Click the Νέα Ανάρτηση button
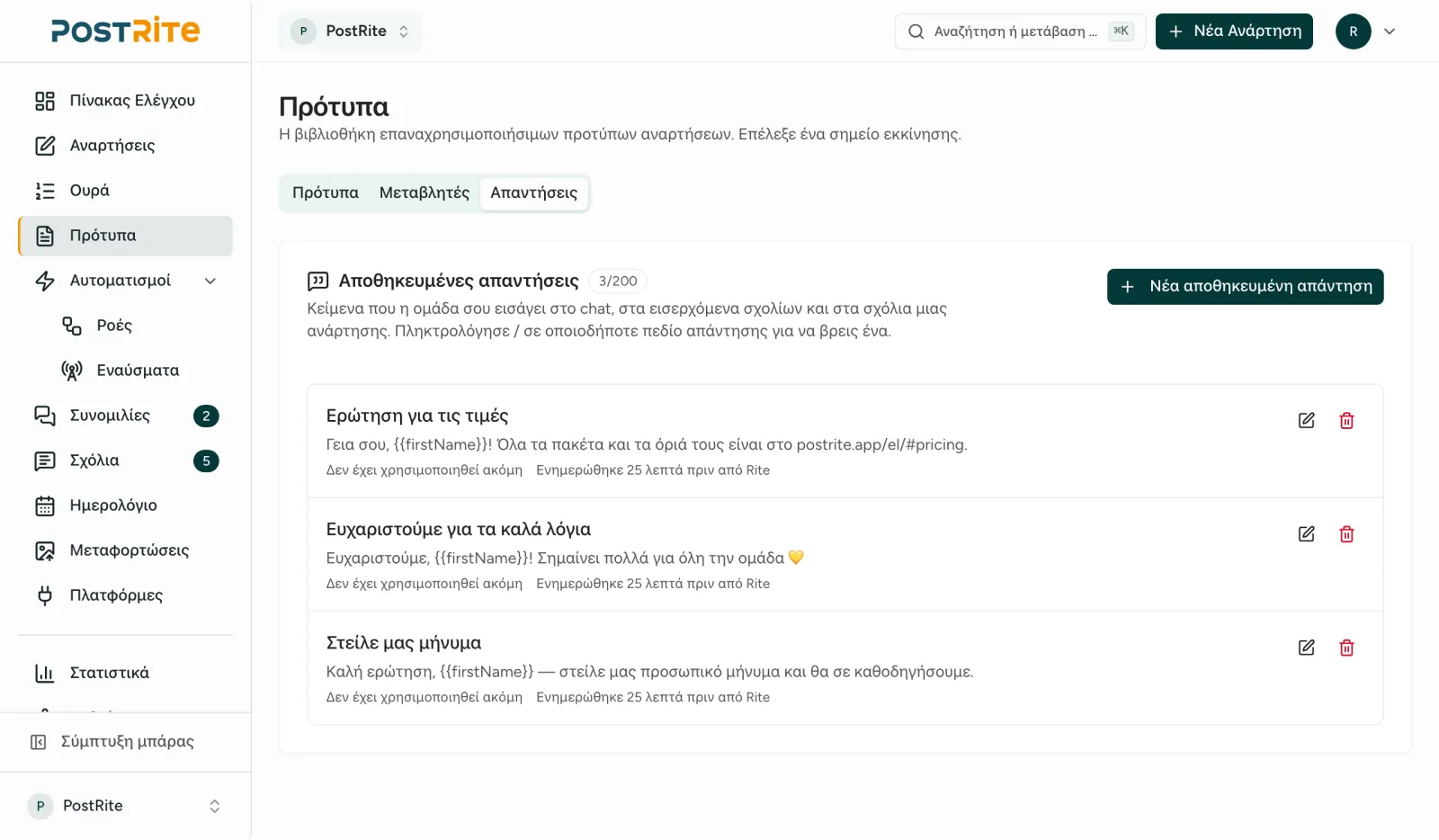Viewport: 1439px width, 840px height. tap(1234, 31)
